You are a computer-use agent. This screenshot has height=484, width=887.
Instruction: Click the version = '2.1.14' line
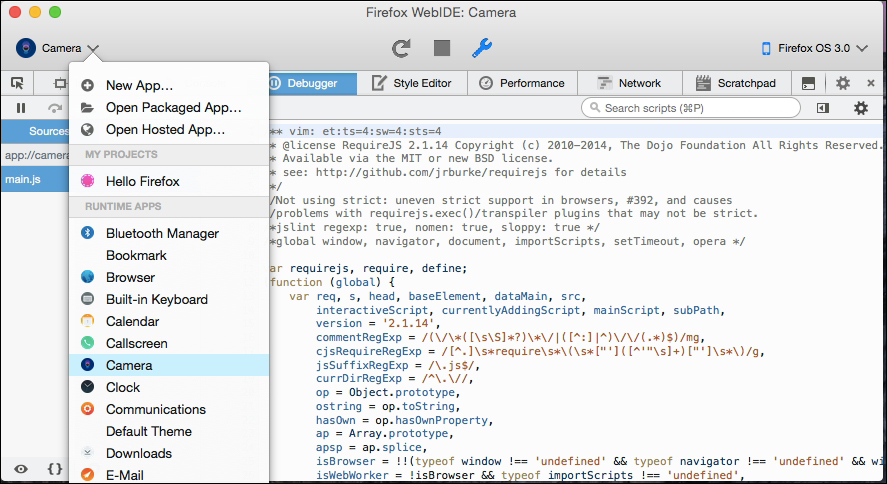[378, 323]
